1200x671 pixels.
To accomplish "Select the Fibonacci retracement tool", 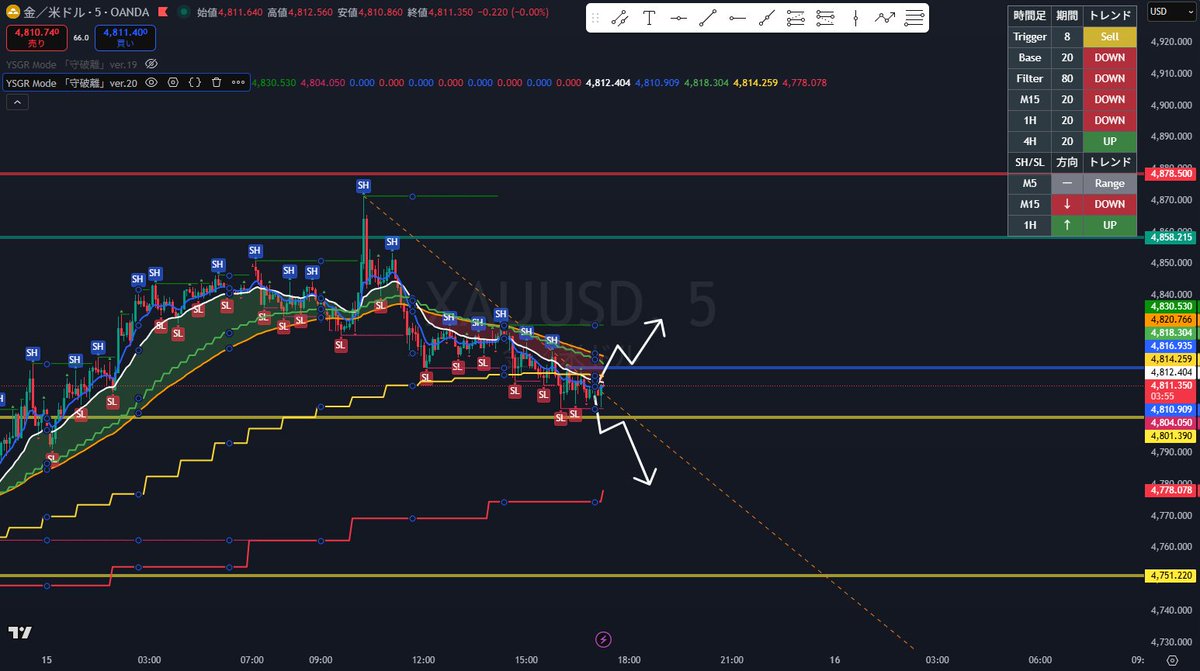I will point(796,18).
